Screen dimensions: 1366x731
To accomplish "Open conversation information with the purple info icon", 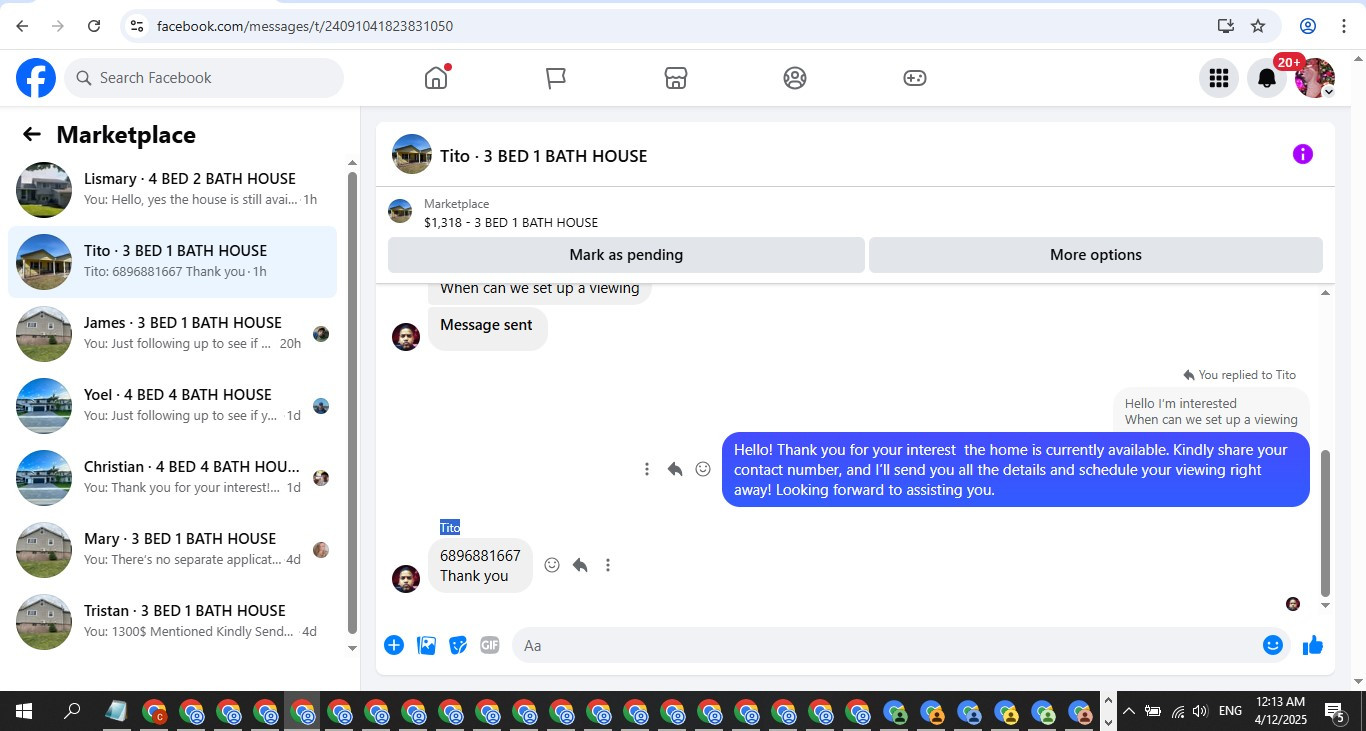I will coord(1302,154).
